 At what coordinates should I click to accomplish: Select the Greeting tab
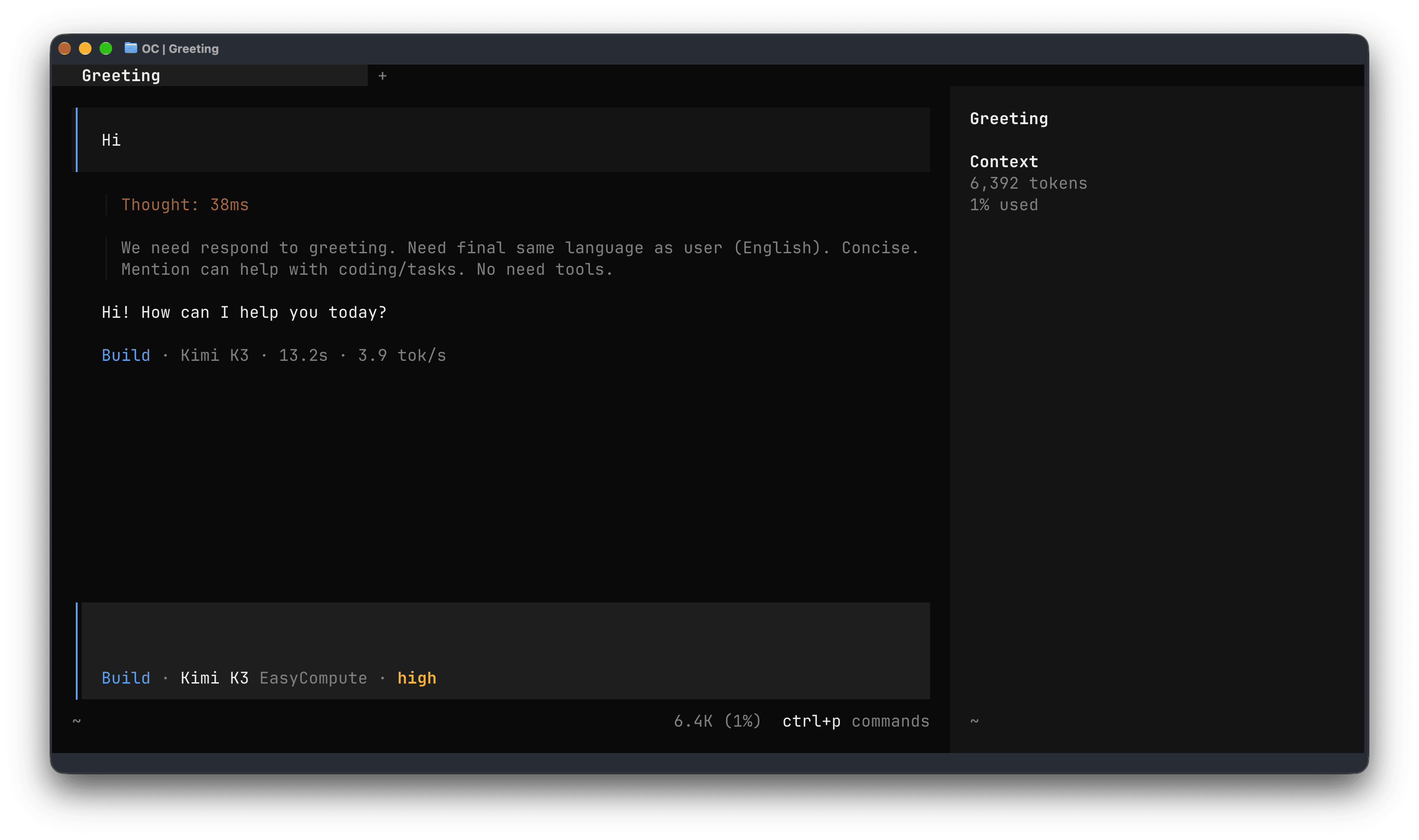click(209, 75)
